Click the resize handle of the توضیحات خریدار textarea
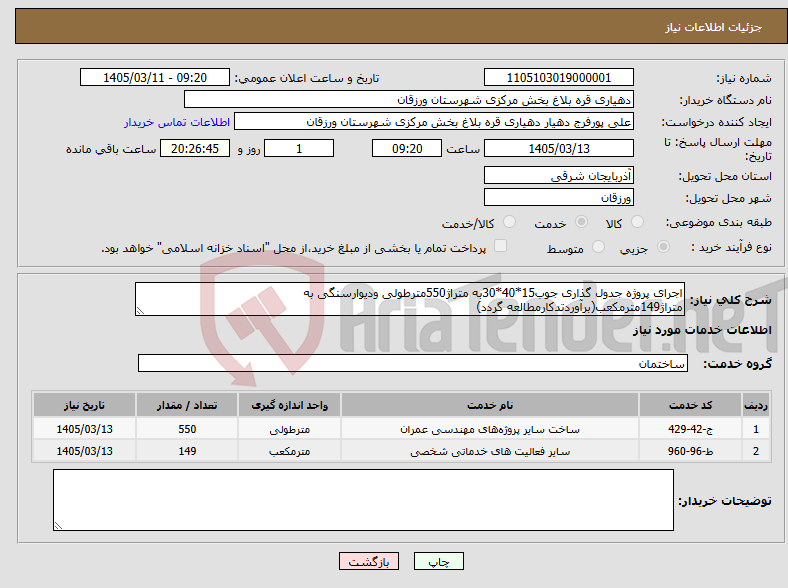 coord(58,526)
